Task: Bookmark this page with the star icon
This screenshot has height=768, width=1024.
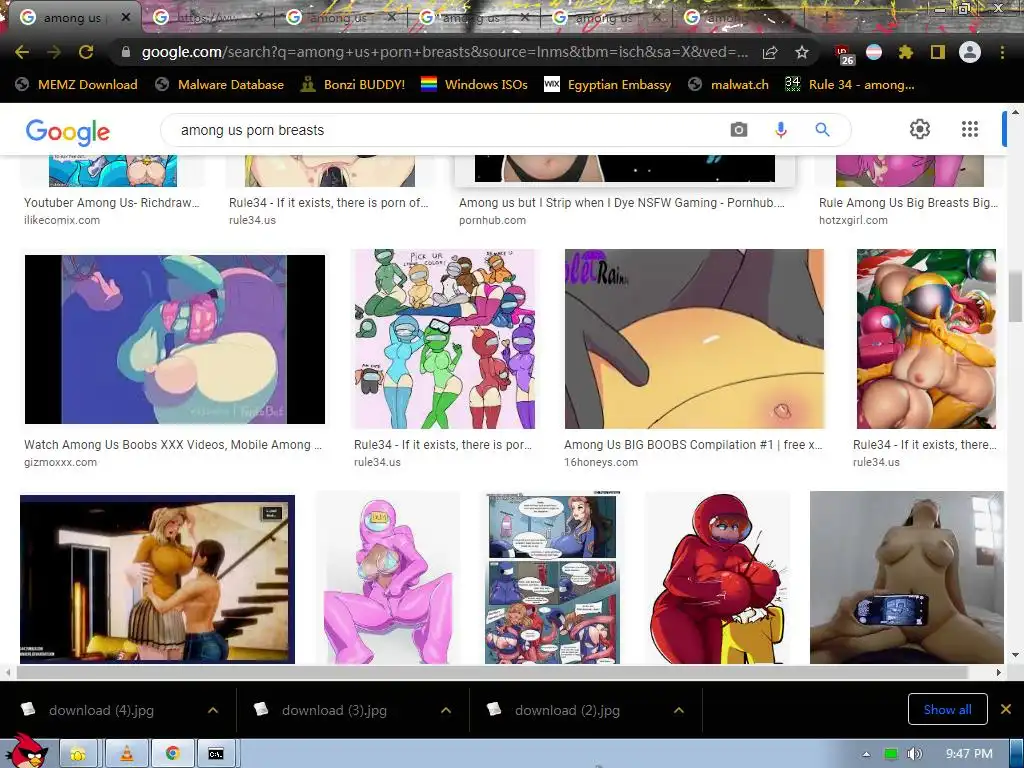Action: pyautogui.click(x=802, y=52)
